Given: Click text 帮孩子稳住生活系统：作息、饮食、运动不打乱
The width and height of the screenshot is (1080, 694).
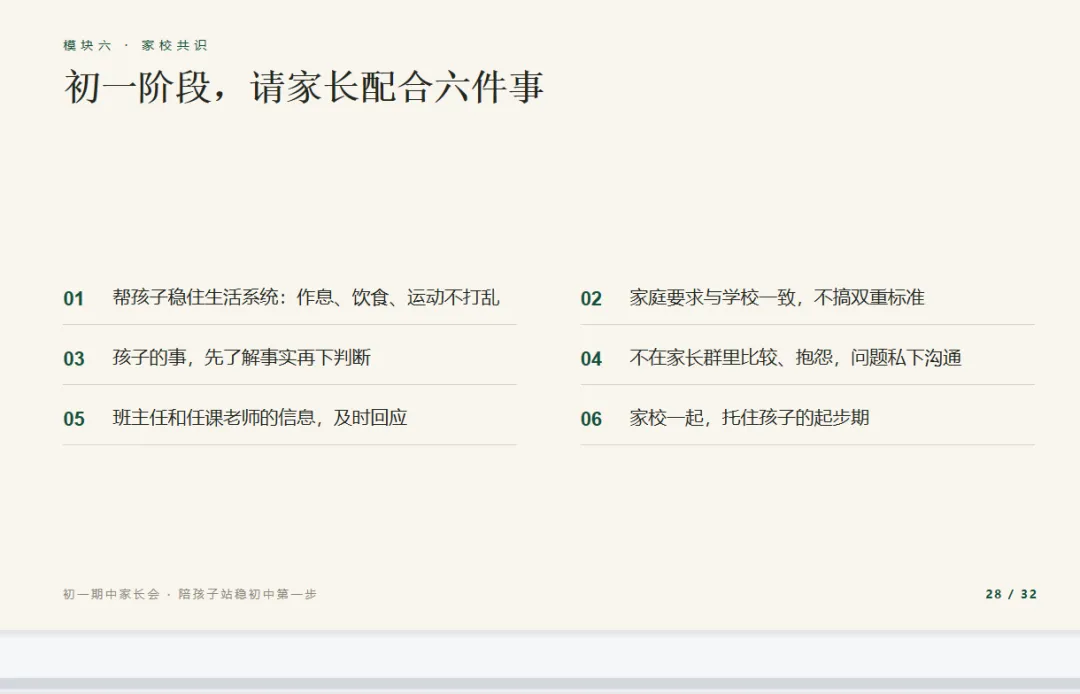Looking at the screenshot, I should 306,297.
